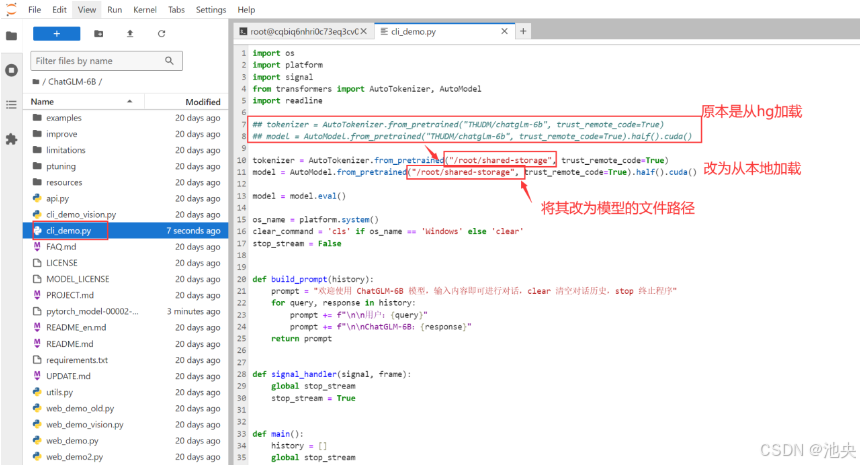The width and height of the screenshot is (860, 465).
Task: Select api.py file
Action: click(x=126, y=199)
